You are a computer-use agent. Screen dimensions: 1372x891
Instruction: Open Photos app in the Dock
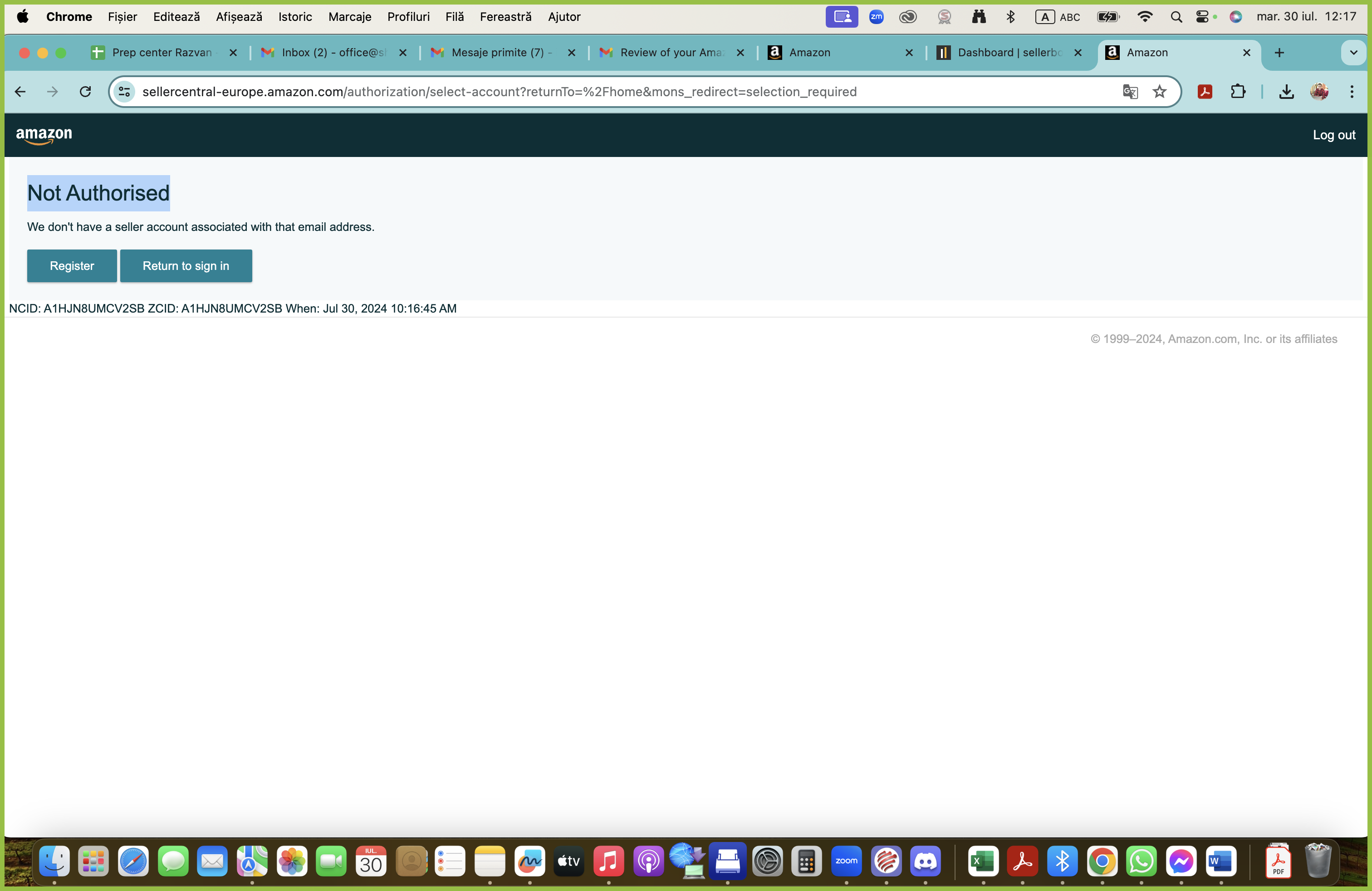click(x=292, y=861)
